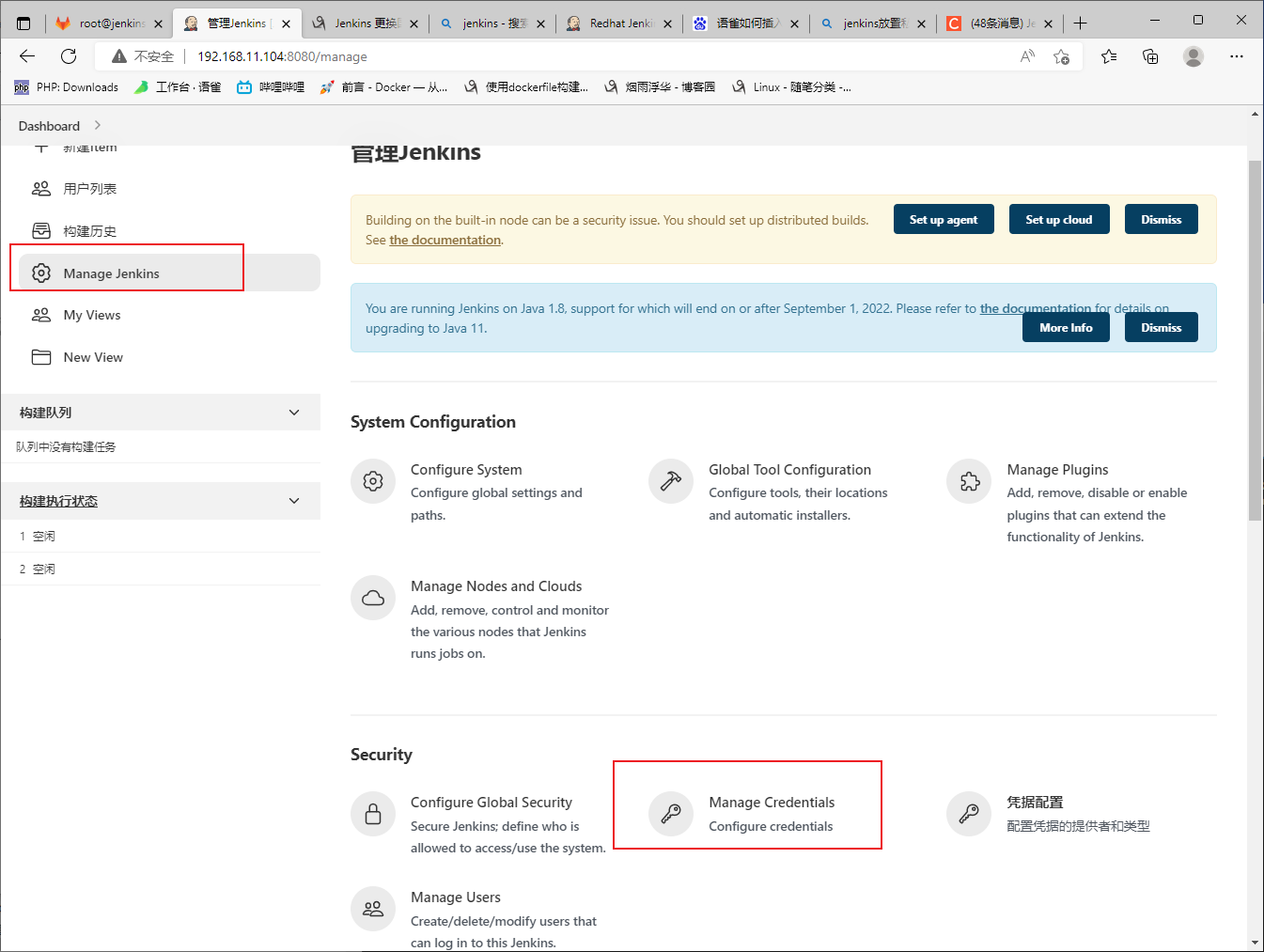Open the browser settings and more menu

1237,56
